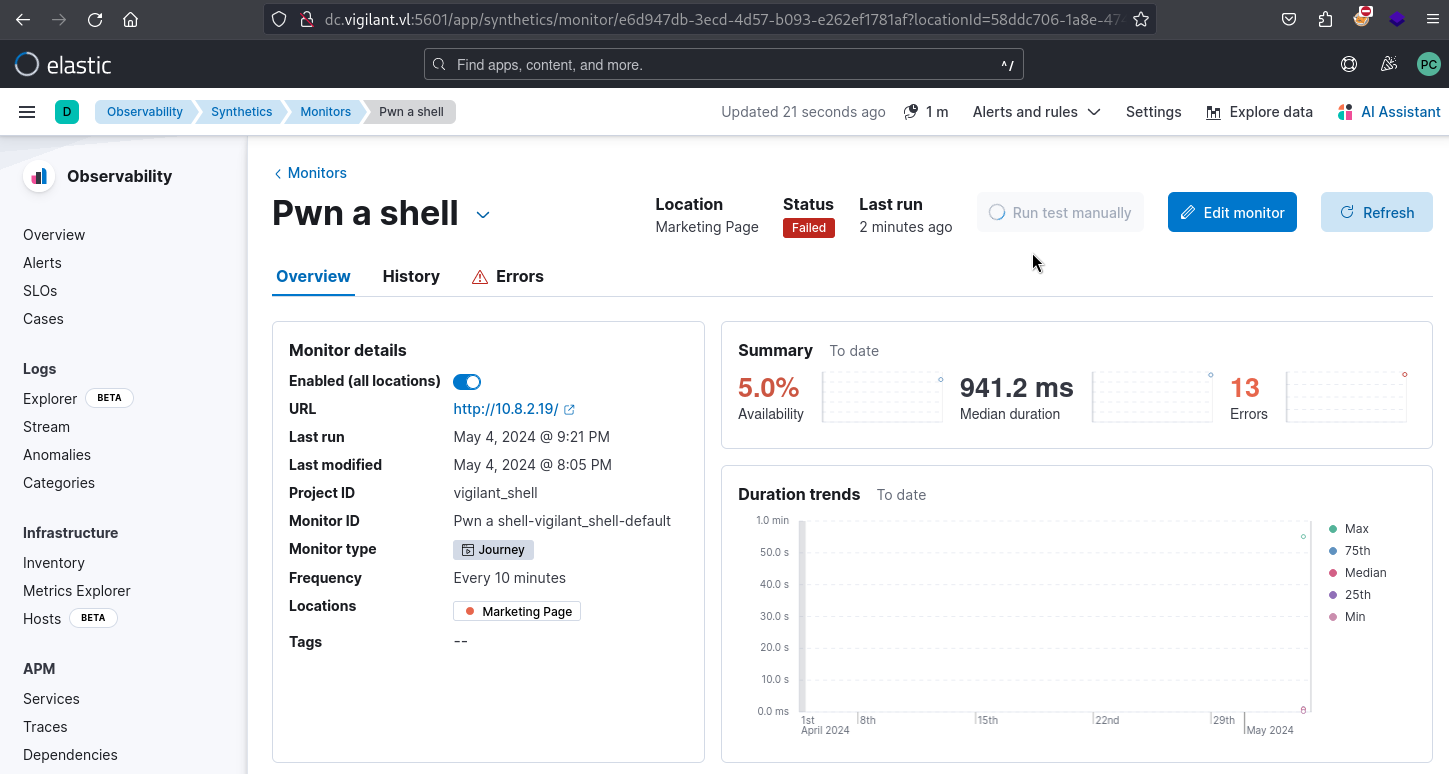Open the Firefox extensions puzzle icon
Viewport: 1449px width, 774px height.
(1326, 19)
